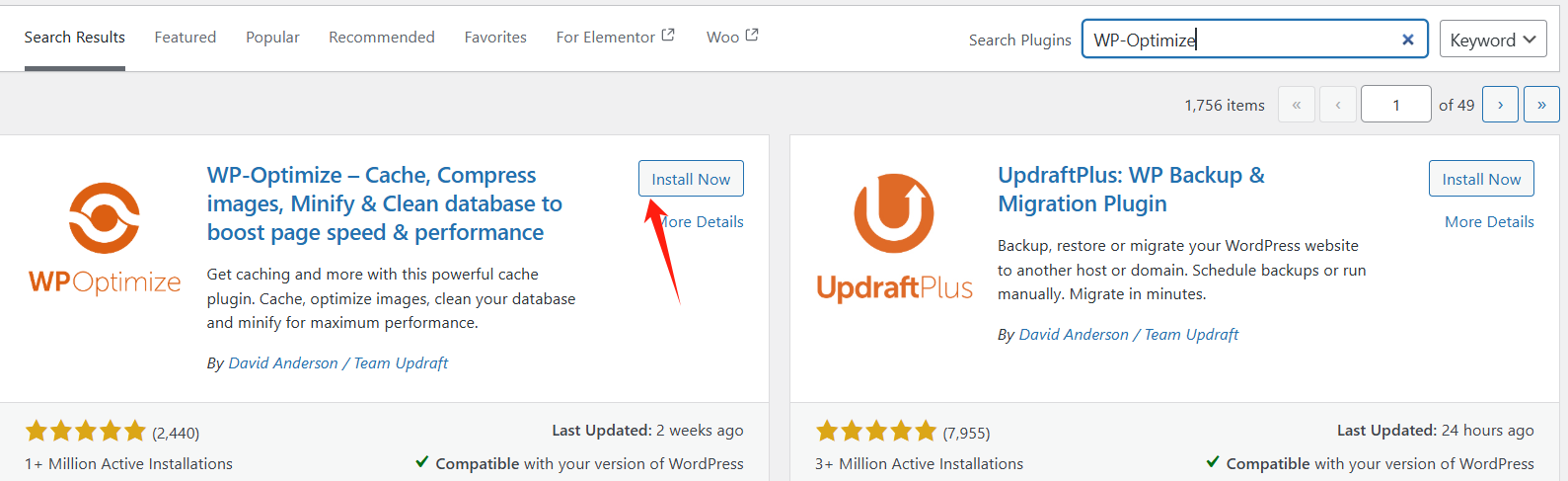Open the Woo external link tab
The width and height of the screenshot is (1568, 481).
(x=732, y=38)
